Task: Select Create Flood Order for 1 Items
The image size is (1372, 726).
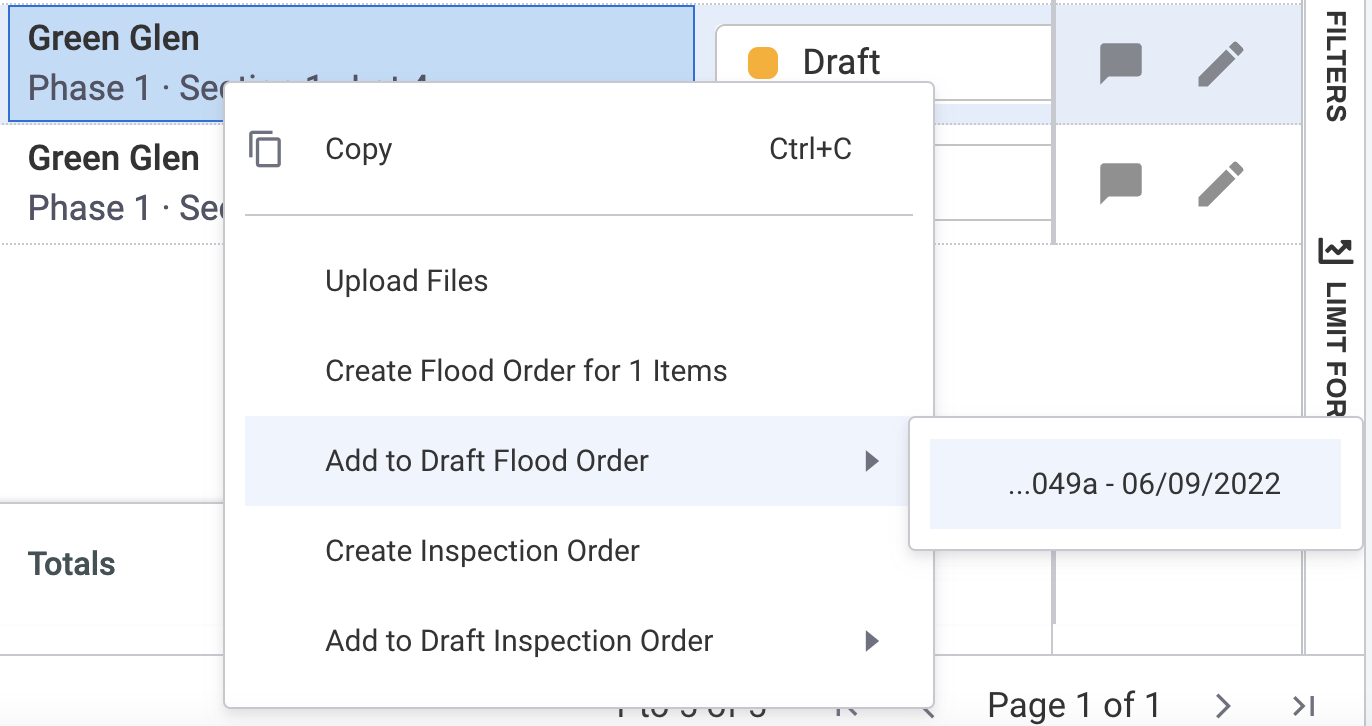Action: [x=526, y=371]
